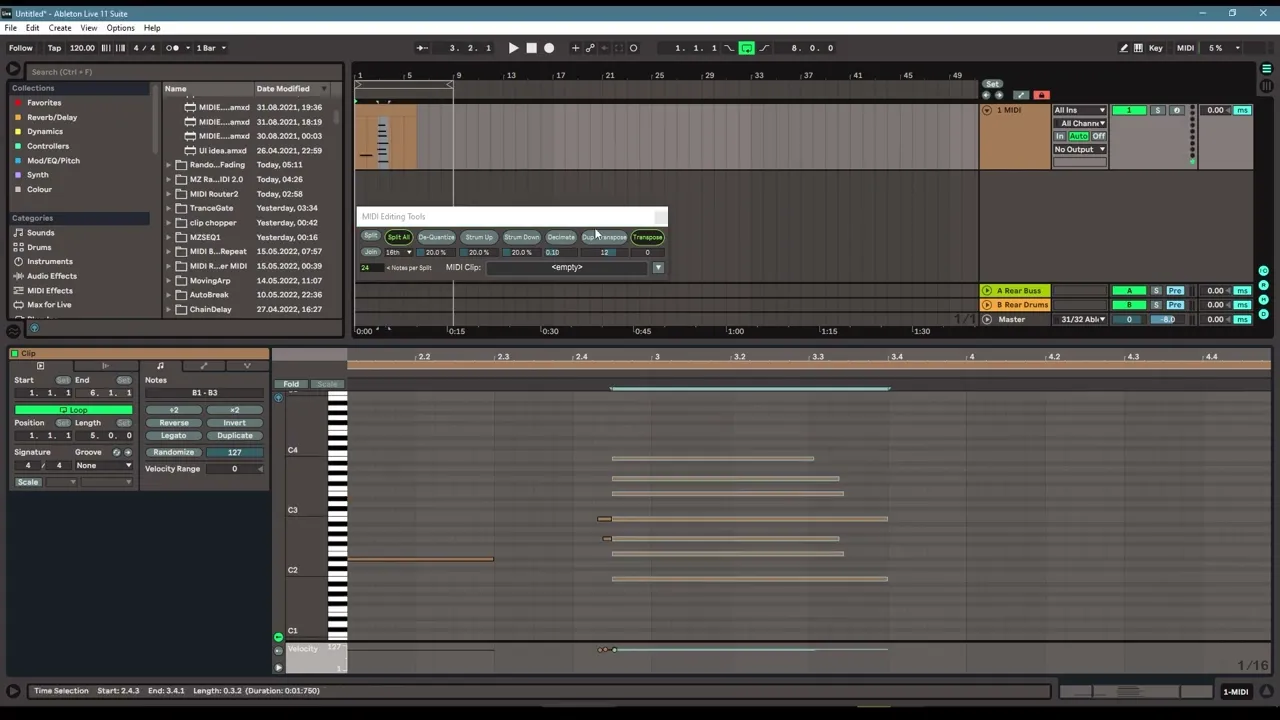Image resolution: width=1280 pixels, height=720 pixels.
Task: Click the Strum Up button
Action: [x=479, y=237]
